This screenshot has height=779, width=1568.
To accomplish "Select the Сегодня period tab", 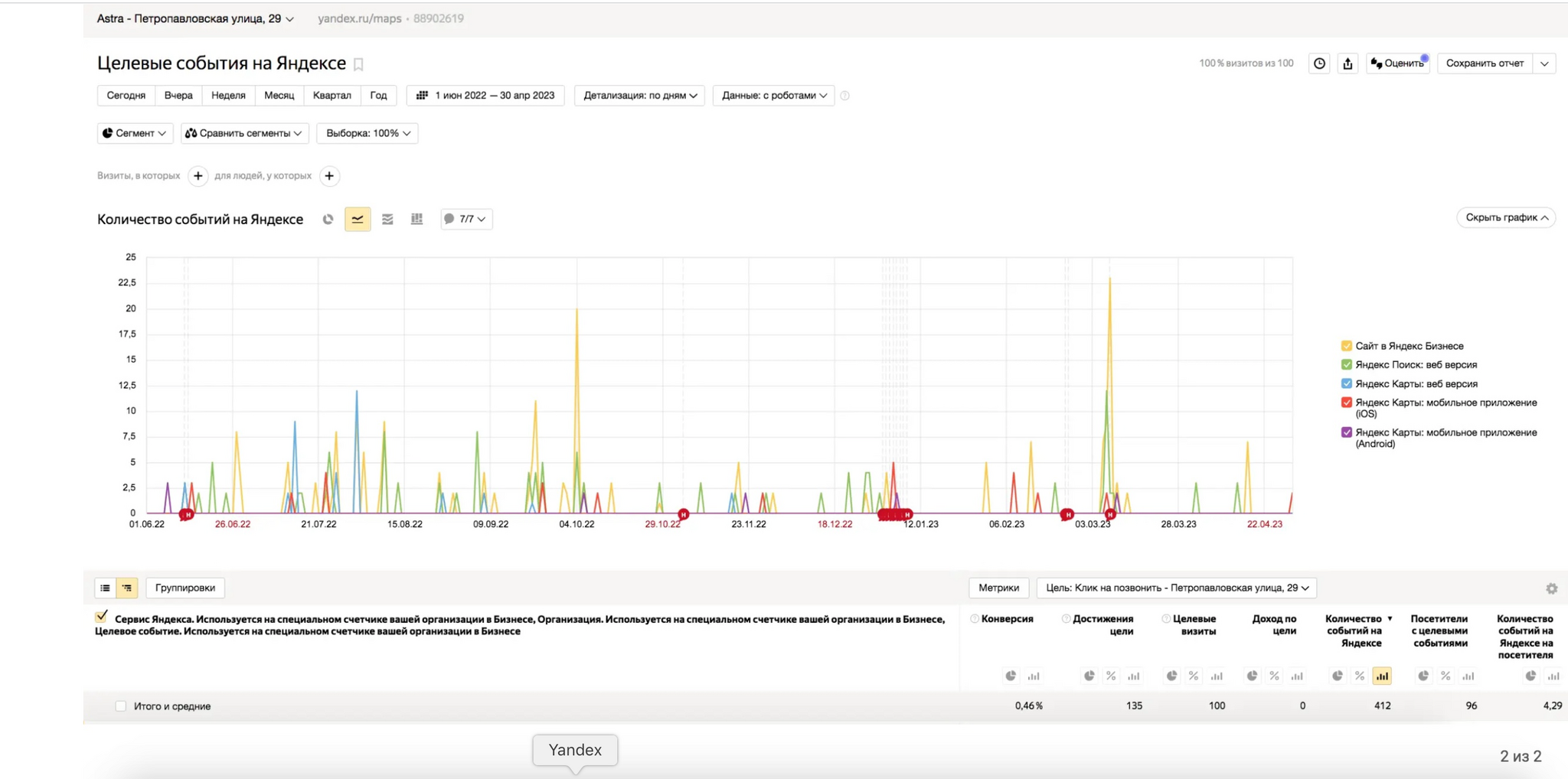I will 126,96.
